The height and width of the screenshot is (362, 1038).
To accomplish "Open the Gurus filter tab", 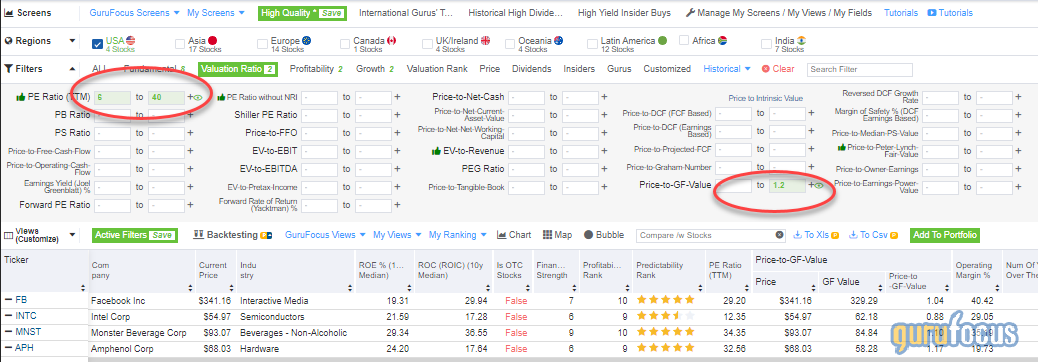I will 619,69.
